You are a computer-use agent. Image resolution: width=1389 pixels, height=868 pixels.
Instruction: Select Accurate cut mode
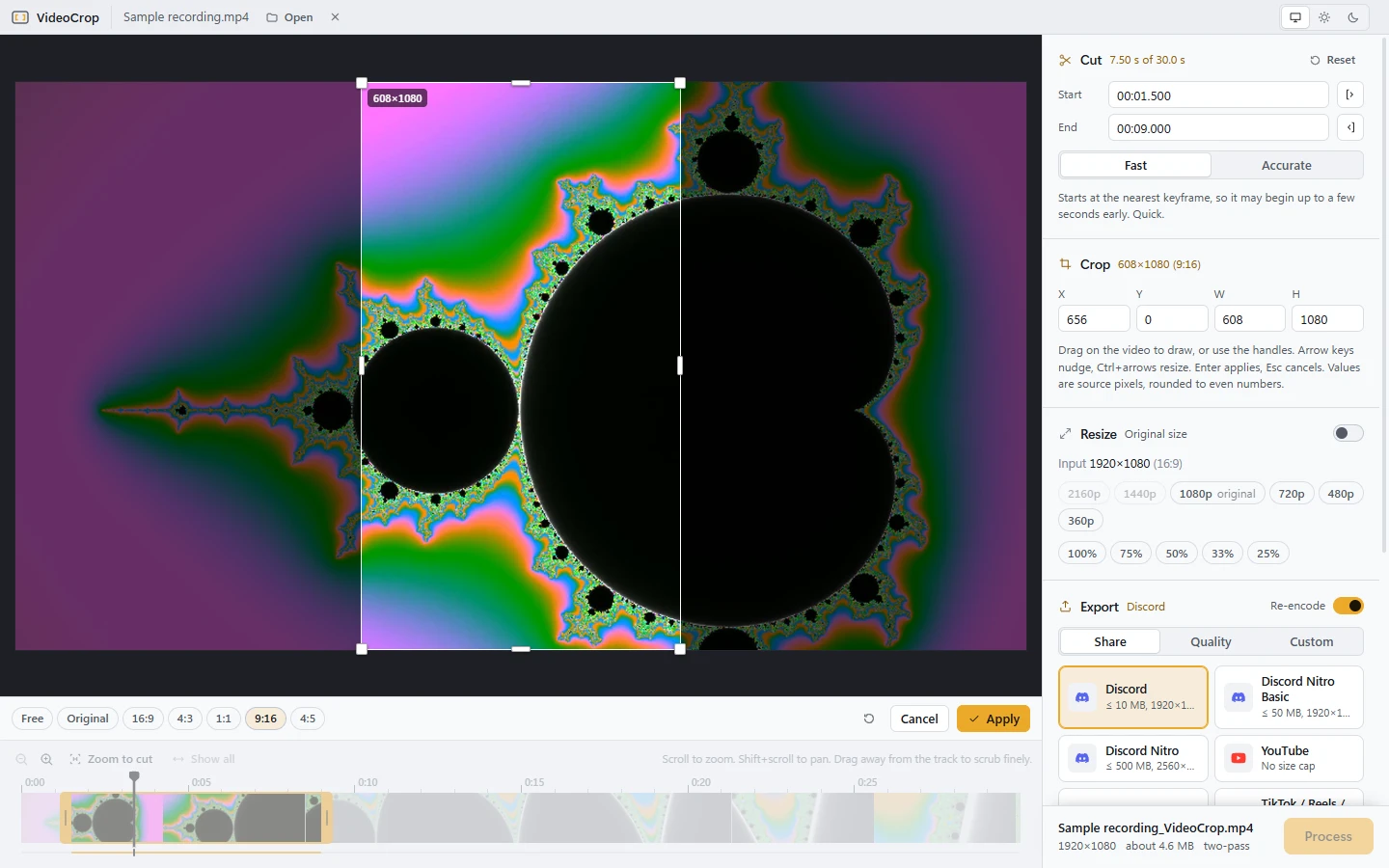coord(1286,165)
